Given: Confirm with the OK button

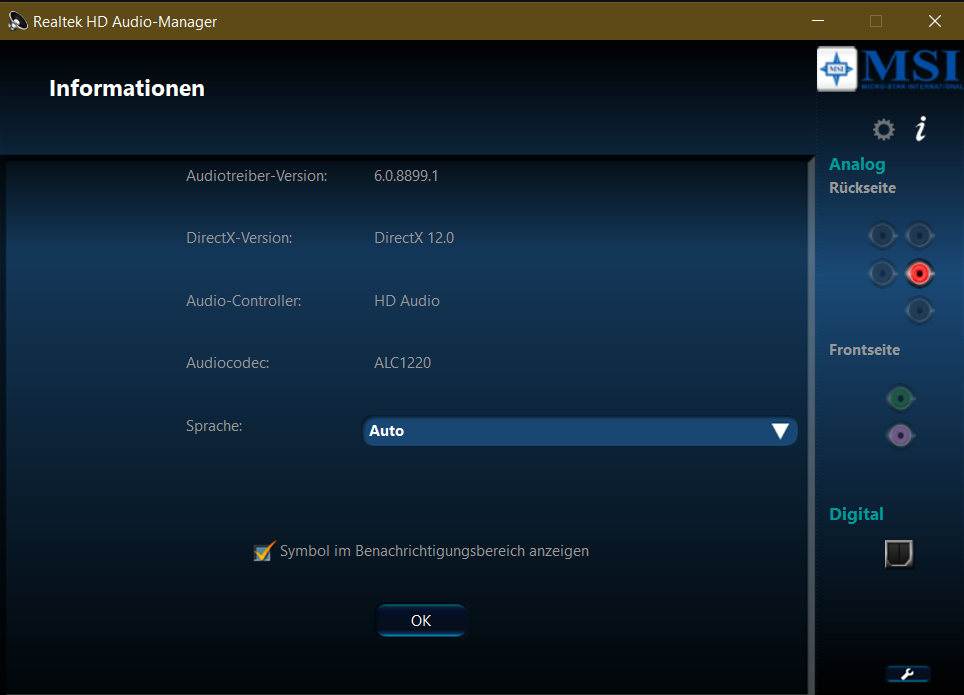Looking at the screenshot, I should (421, 621).
